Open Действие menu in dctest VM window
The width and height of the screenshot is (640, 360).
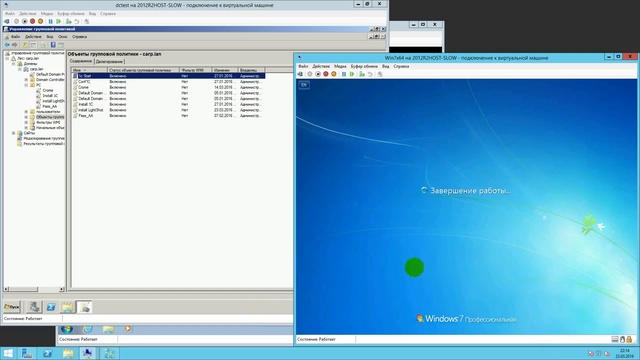28,13
